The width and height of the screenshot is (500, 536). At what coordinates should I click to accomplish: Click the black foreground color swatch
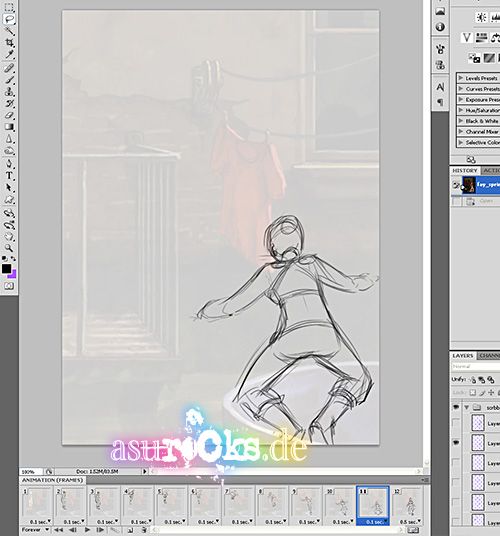[6, 269]
